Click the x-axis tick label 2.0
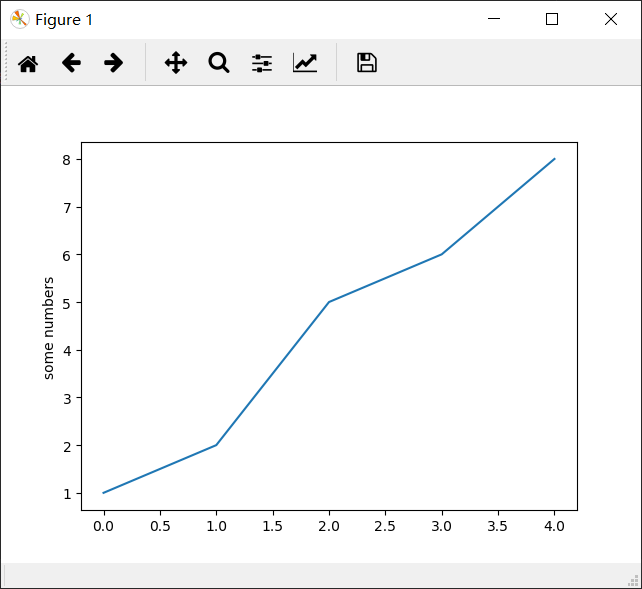This screenshot has width=642, height=589. [329, 526]
